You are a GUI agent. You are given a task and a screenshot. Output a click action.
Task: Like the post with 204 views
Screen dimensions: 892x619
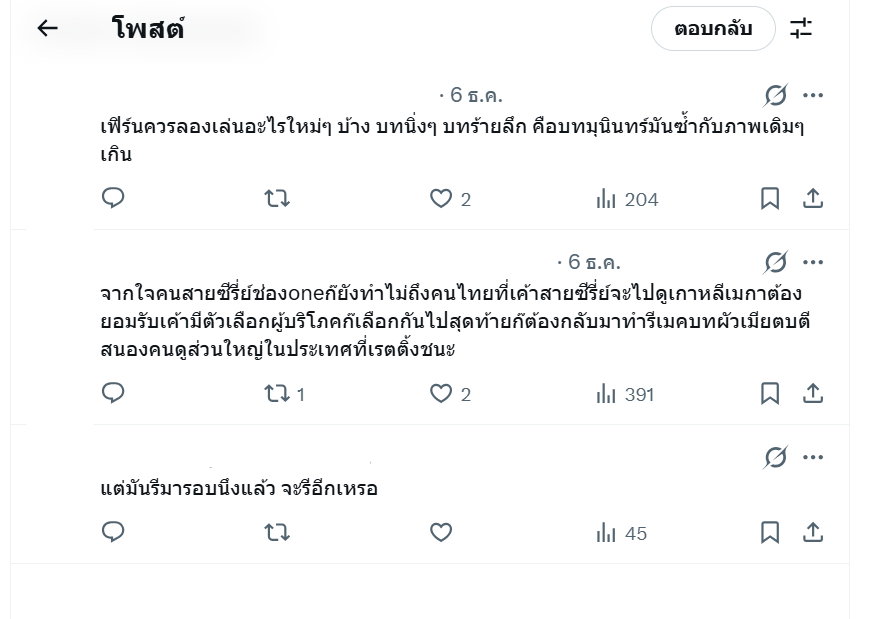441,199
